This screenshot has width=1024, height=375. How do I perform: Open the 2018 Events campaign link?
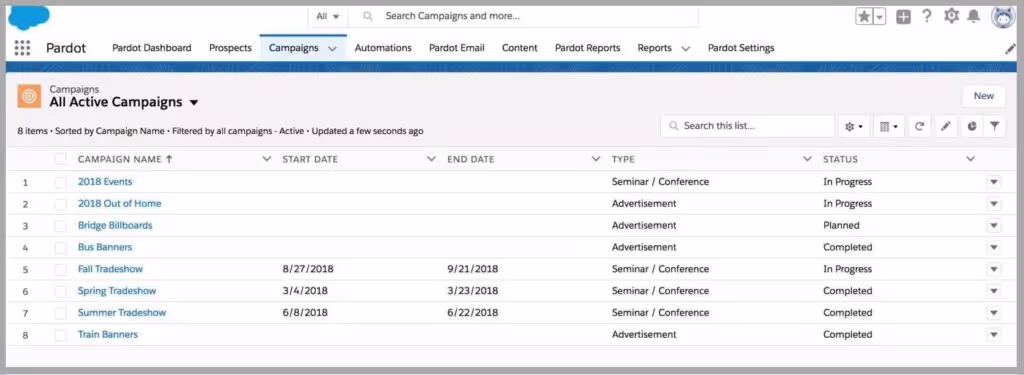pos(105,182)
